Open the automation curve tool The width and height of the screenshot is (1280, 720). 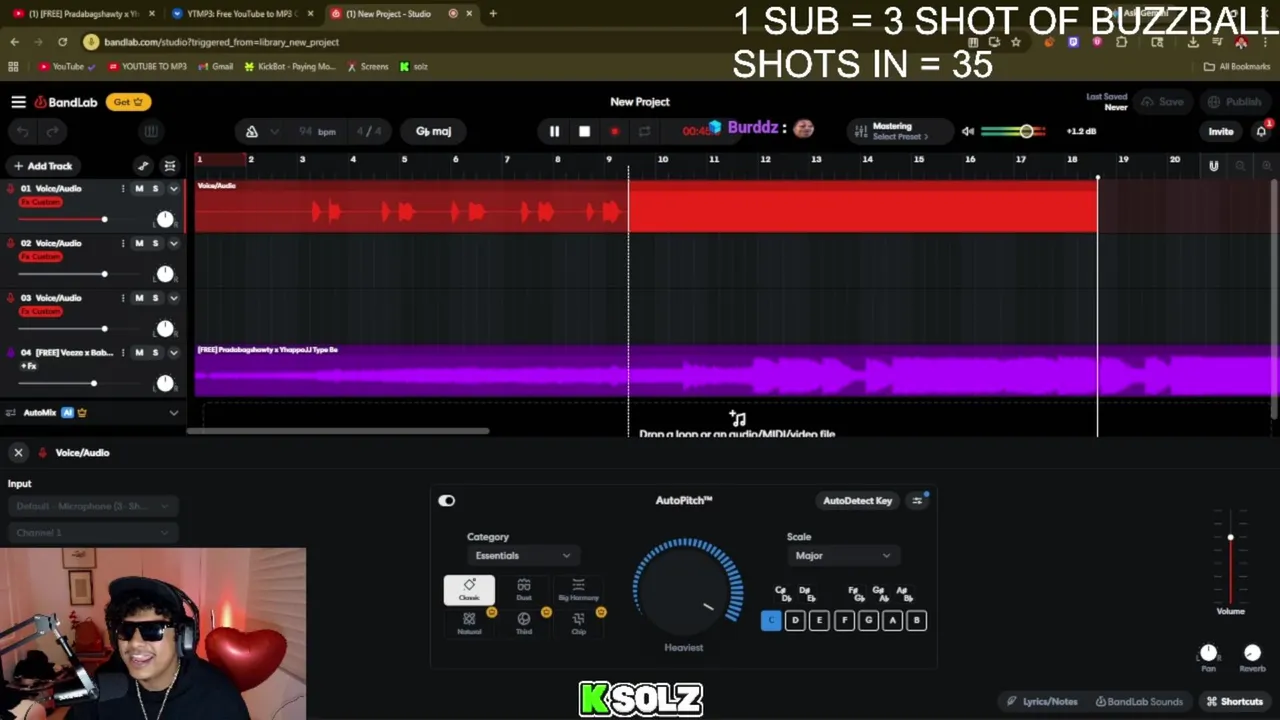143,166
